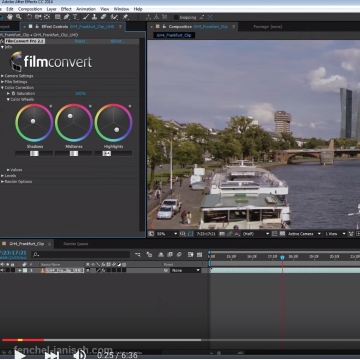Select the Hand tool in the toolbar

click(x=10, y=17)
